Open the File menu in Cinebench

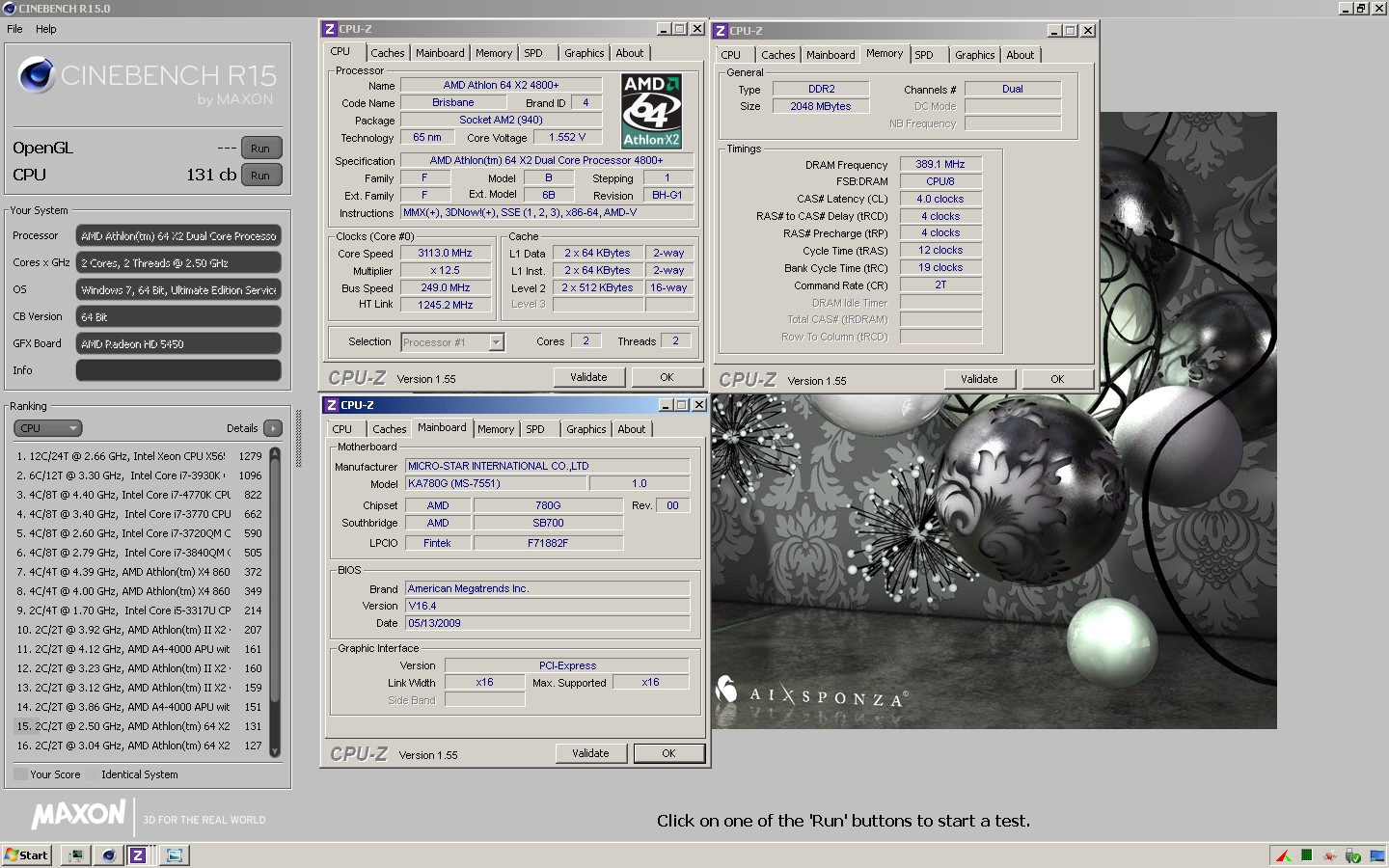pyautogui.click(x=14, y=29)
